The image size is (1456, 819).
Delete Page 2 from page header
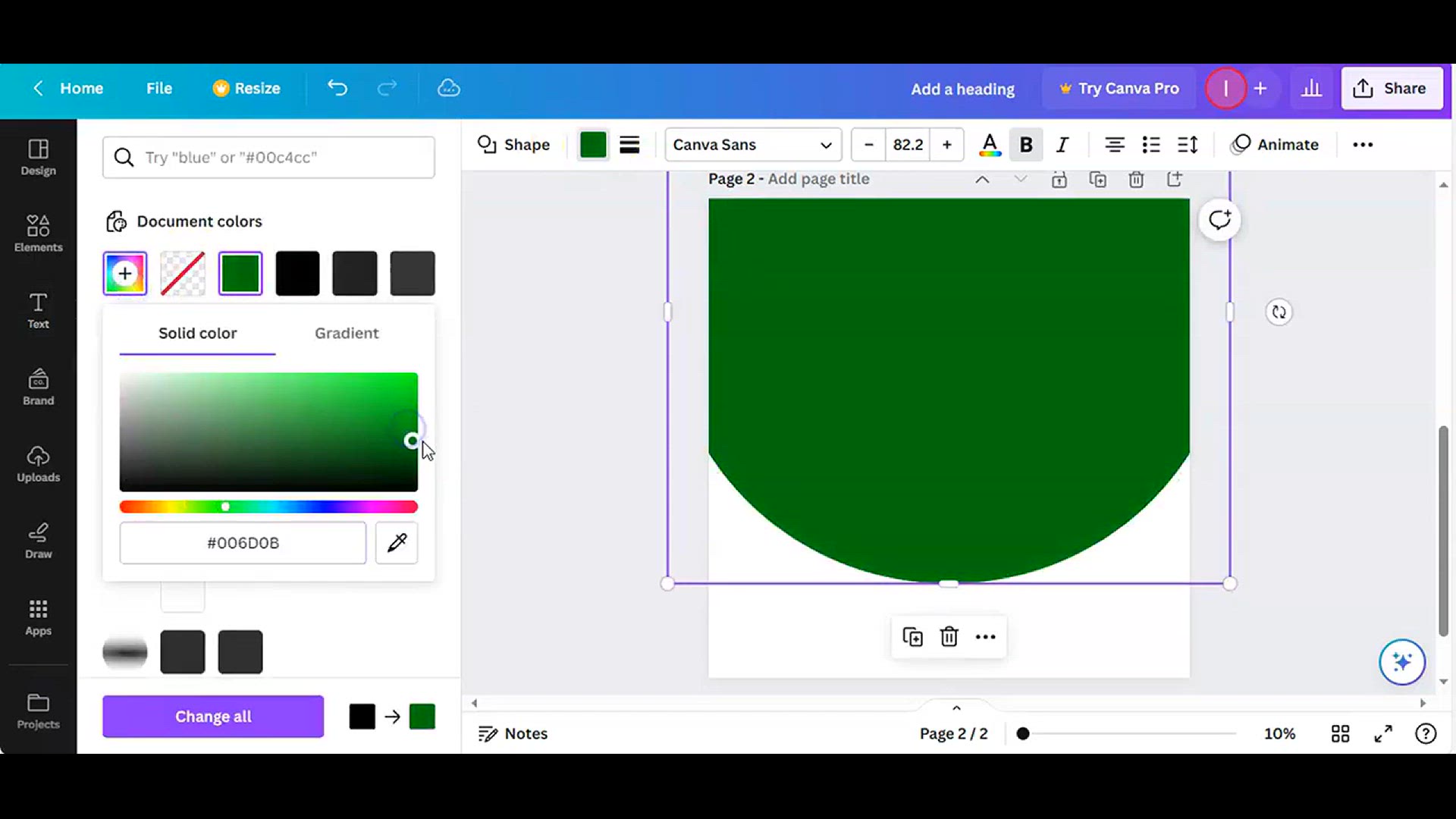(x=1136, y=180)
